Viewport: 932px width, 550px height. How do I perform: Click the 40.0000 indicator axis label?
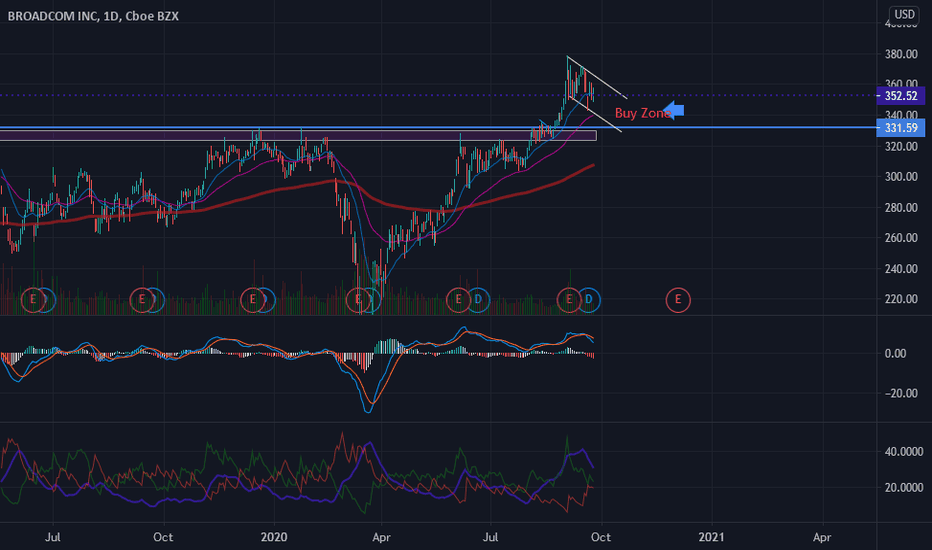(903, 452)
